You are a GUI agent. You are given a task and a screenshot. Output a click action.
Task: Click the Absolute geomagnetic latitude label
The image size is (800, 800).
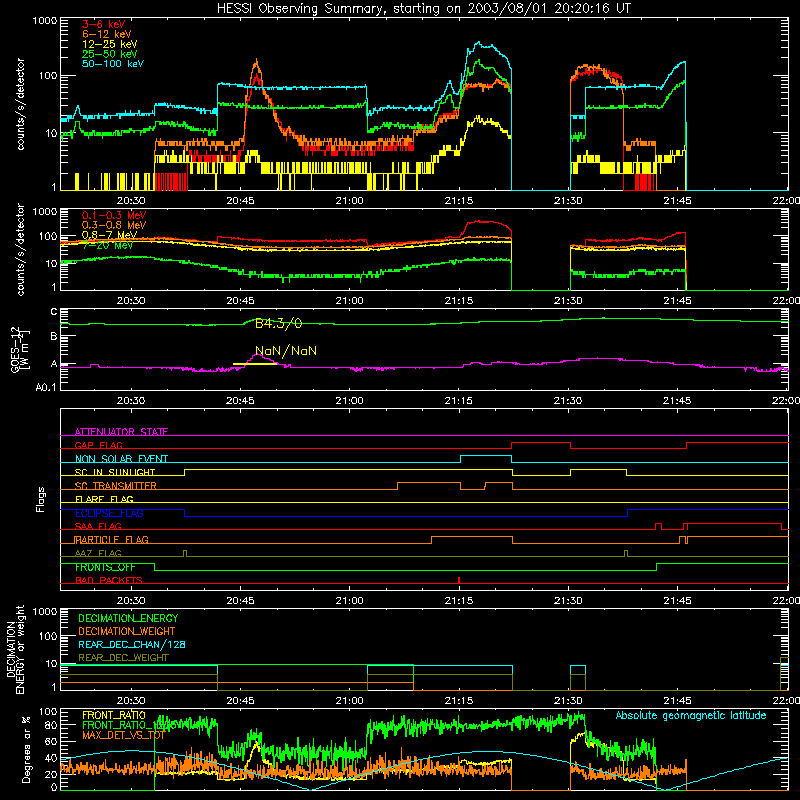tap(691, 715)
